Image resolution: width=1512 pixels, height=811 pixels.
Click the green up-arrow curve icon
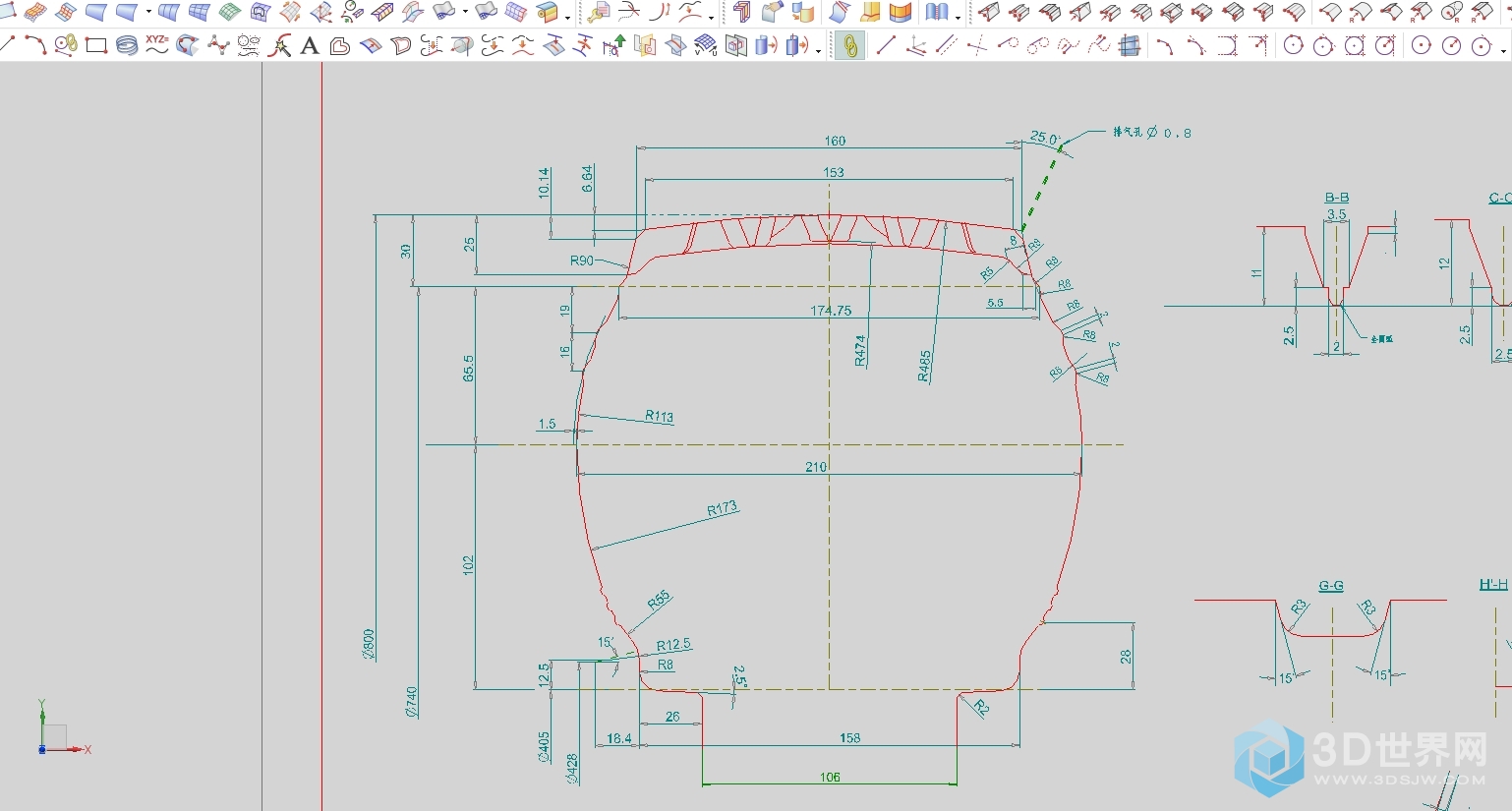click(614, 45)
